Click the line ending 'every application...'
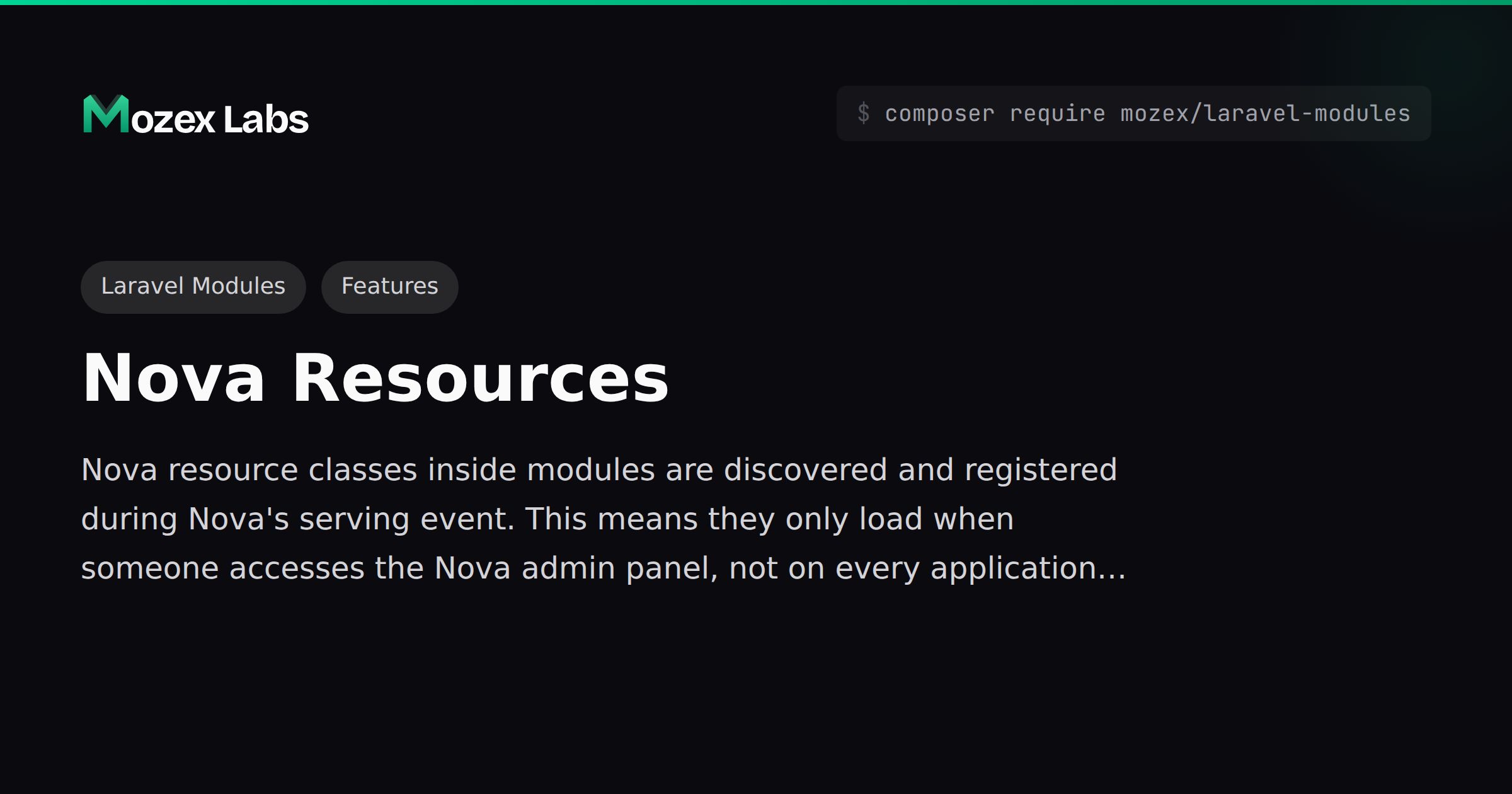Image resolution: width=1512 pixels, height=794 pixels. 604,568
